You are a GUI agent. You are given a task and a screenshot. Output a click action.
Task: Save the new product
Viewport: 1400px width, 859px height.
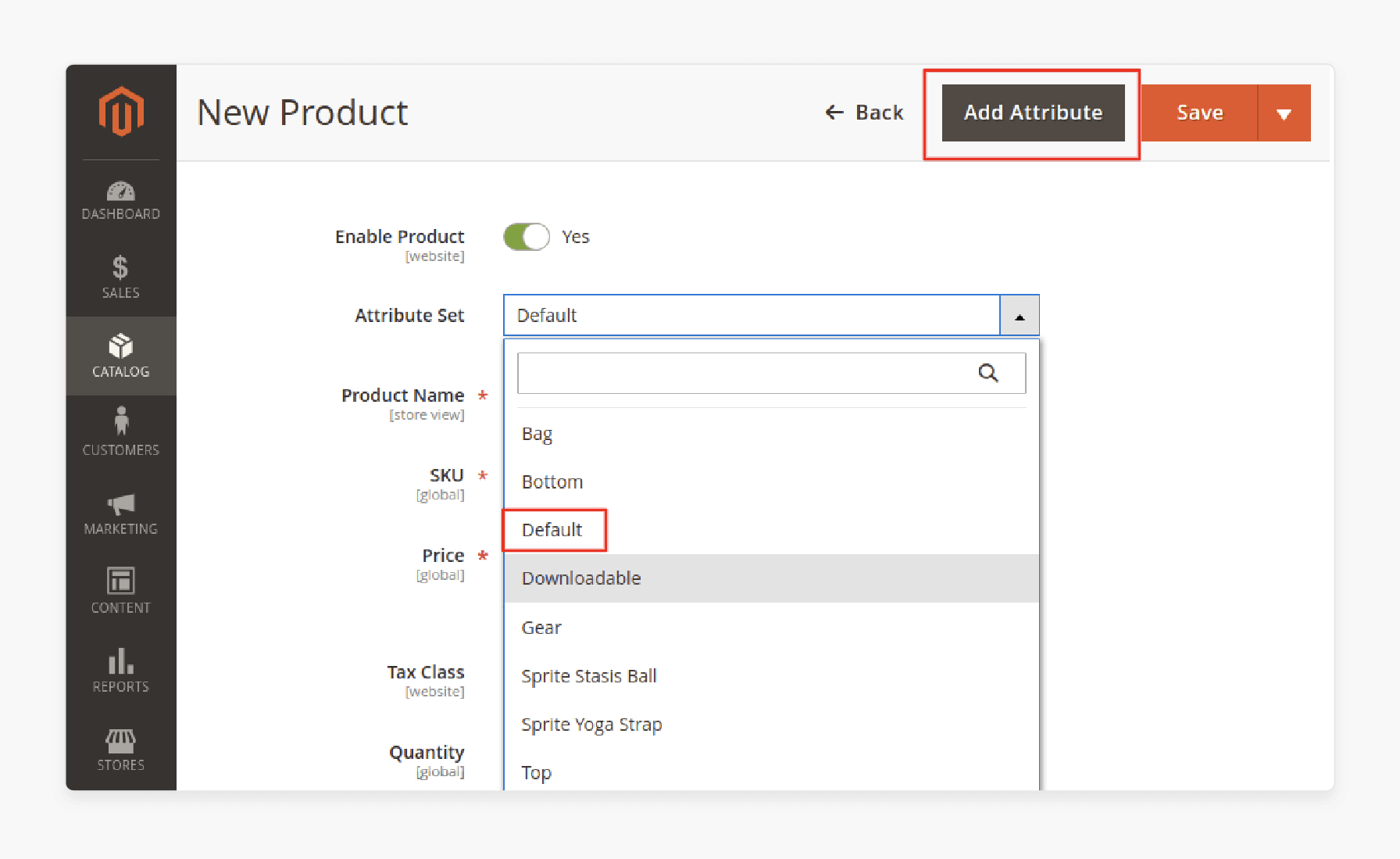[x=1199, y=113]
